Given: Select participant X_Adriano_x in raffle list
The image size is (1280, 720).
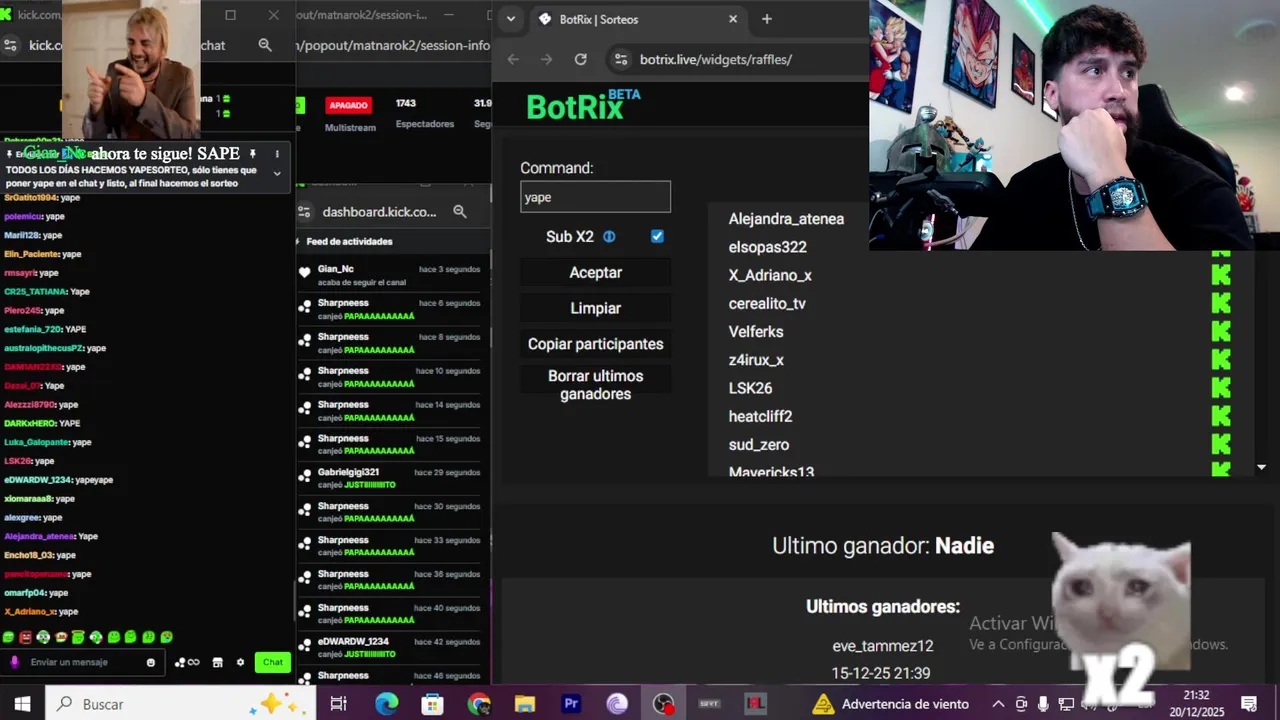Looking at the screenshot, I should [x=770, y=275].
